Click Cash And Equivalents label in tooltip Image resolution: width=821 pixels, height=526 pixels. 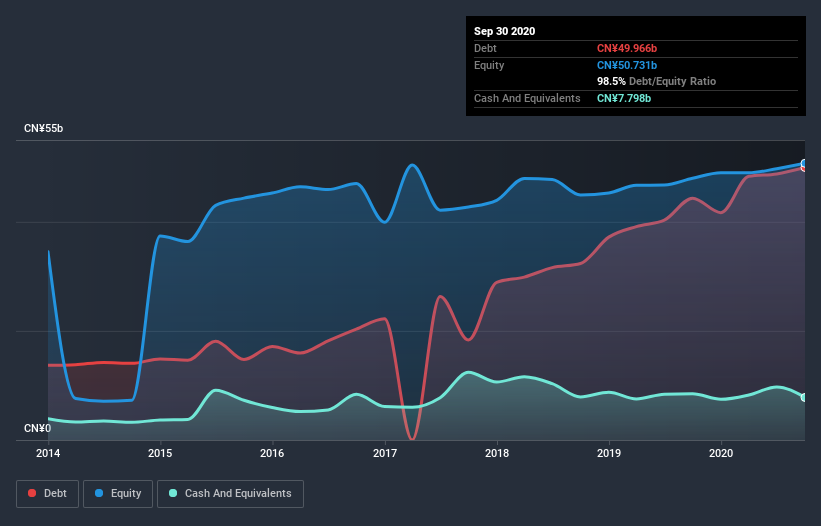coord(527,98)
